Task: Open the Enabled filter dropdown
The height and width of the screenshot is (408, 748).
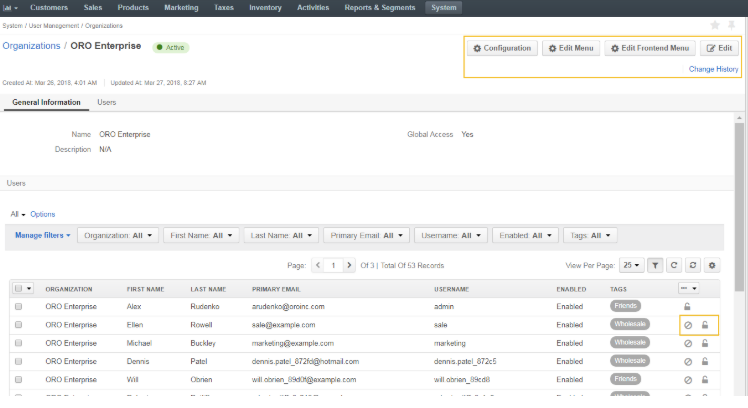Action: click(x=524, y=236)
